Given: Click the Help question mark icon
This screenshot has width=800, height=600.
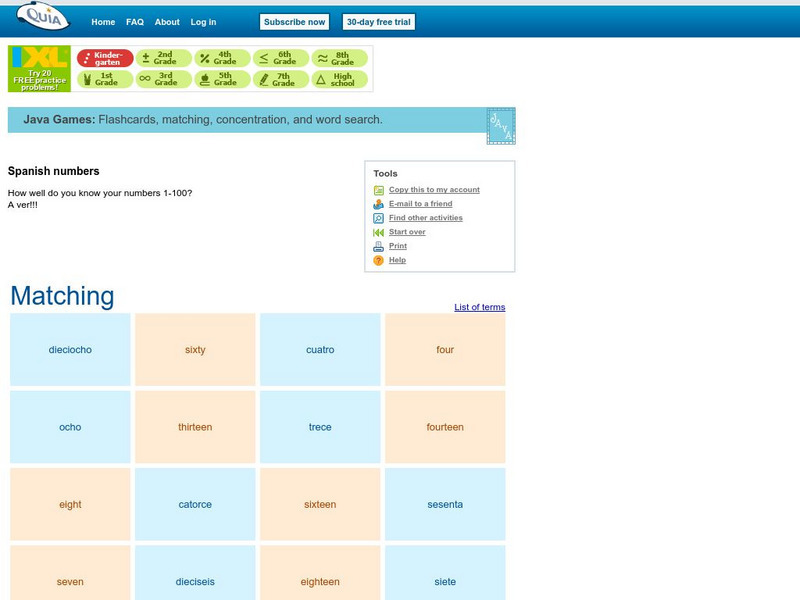Looking at the screenshot, I should coord(378,261).
